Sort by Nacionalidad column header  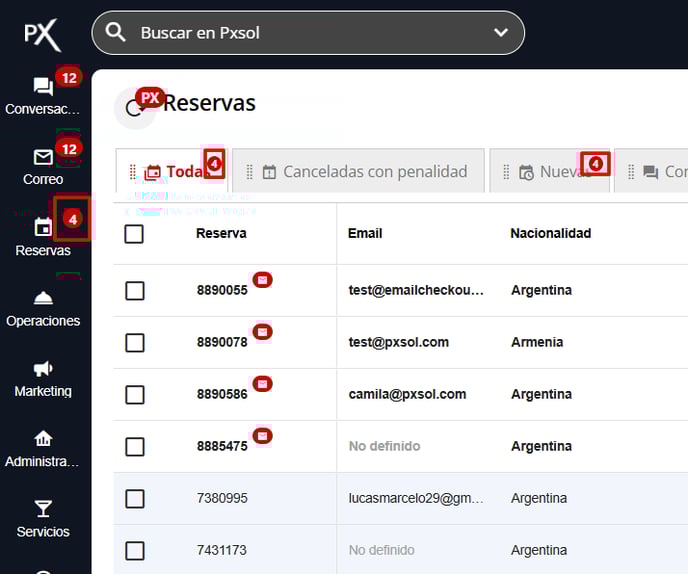(550, 233)
